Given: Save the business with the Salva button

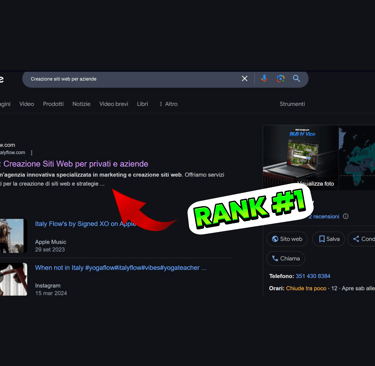Looking at the screenshot, I should click(x=329, y=239).
